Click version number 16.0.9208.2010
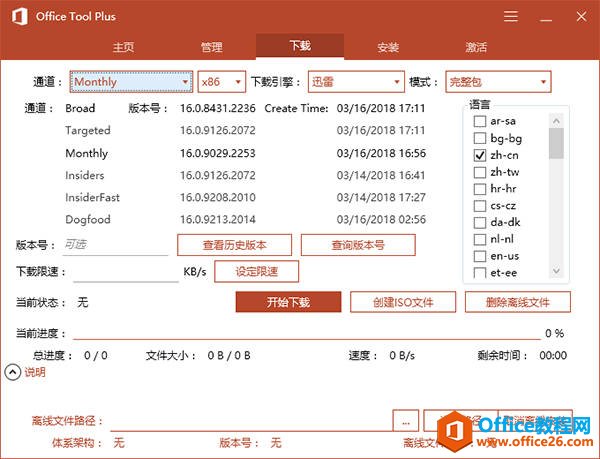Screen dimensions: 600x459 [218, 197]
